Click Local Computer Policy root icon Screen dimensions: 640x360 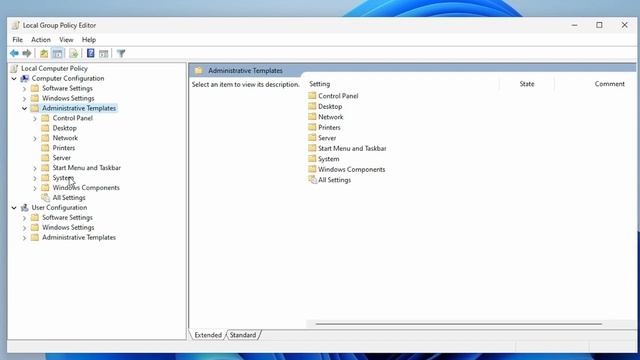15,69
